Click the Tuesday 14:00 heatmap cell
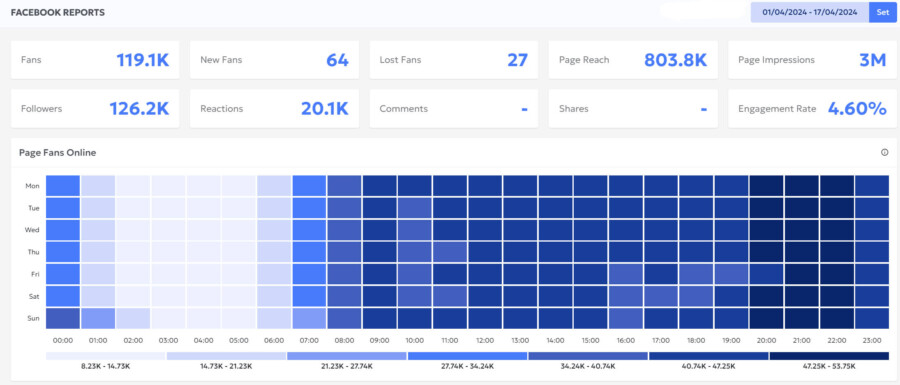Viewport: 900px width, 385px height. click(556, 208)
